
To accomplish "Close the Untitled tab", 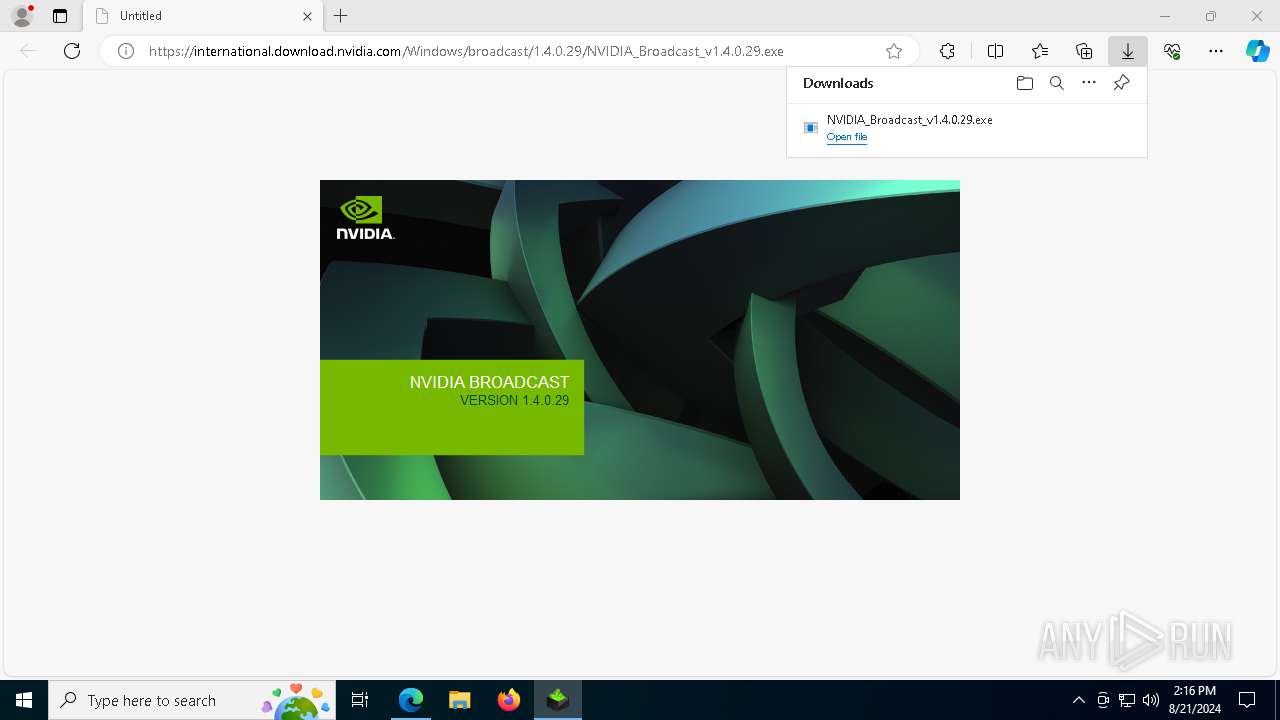I will (x=307, y=16).
